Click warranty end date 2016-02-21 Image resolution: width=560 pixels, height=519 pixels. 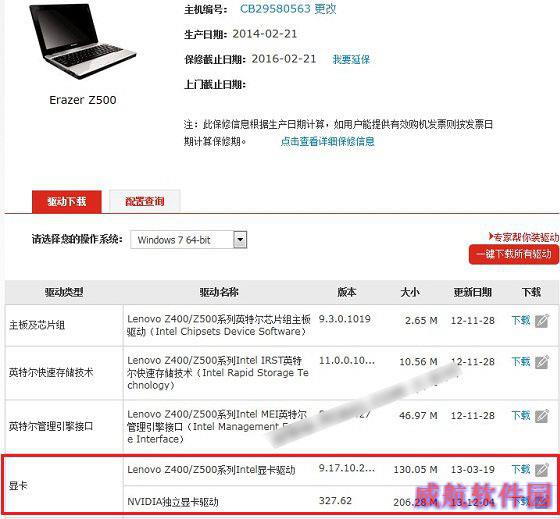tap(284, 59)
